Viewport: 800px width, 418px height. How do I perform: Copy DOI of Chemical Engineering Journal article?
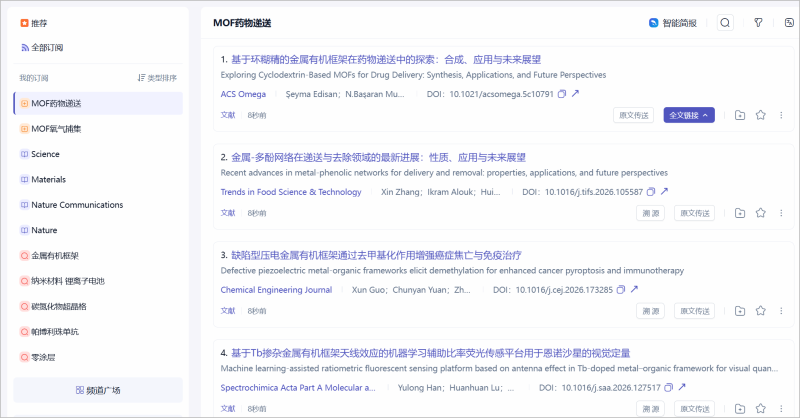tap(623, 290)
